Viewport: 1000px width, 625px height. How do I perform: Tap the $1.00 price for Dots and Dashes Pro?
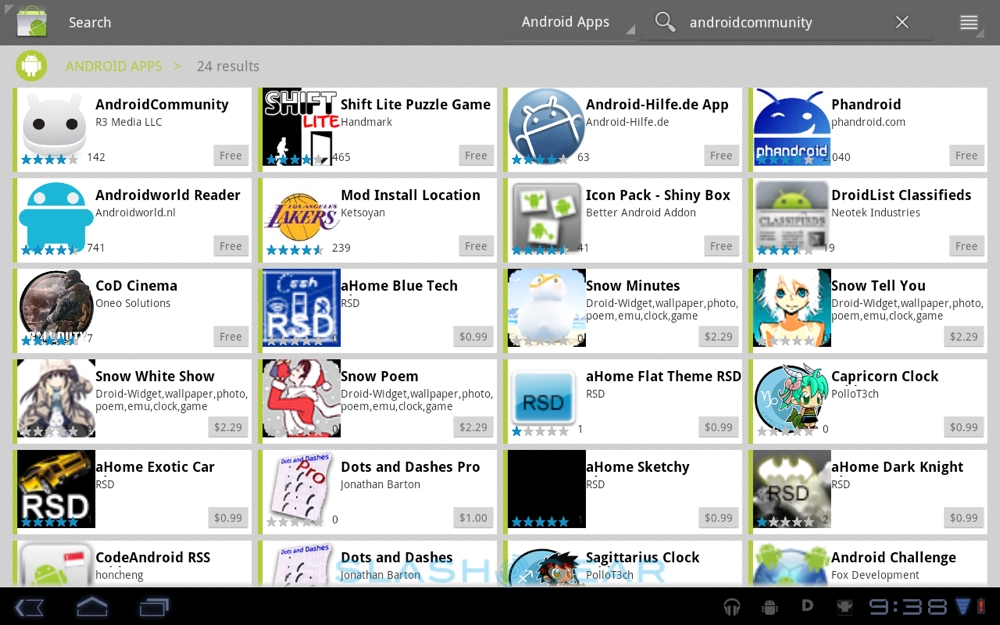[473, 518]
